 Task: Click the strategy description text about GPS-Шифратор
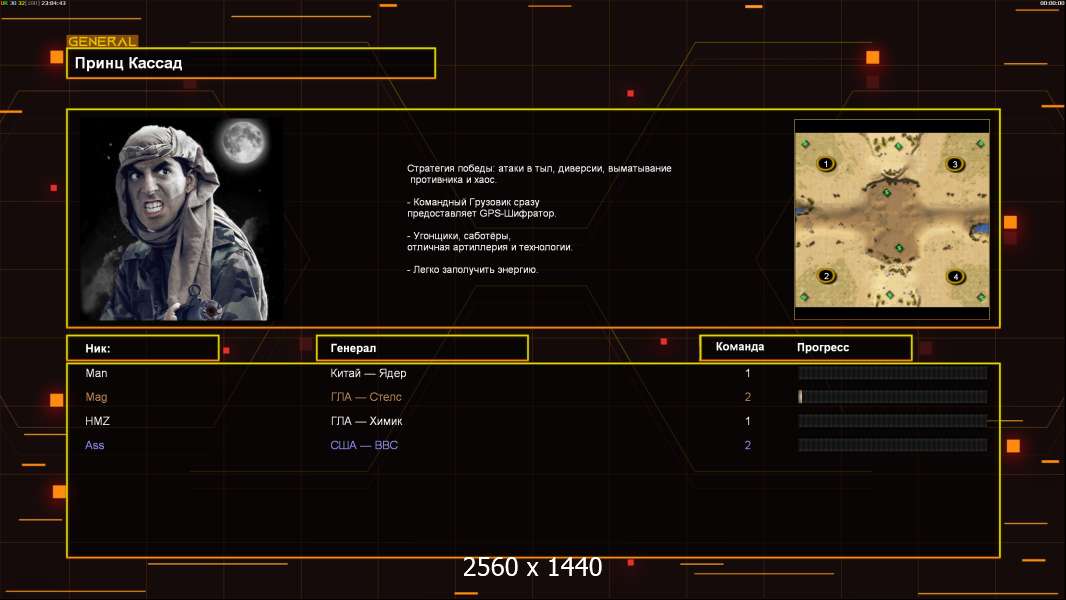point(482,207)
